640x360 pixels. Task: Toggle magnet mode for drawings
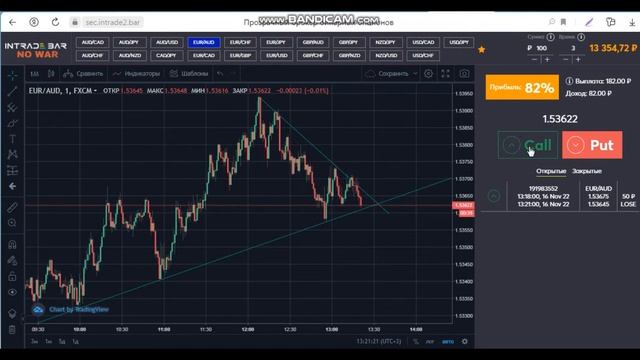13,244
